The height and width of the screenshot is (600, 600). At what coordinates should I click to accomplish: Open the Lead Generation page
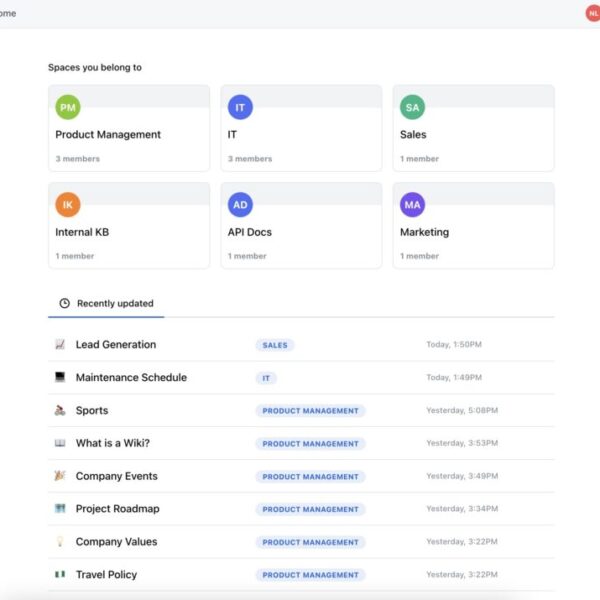pos(115,345)
